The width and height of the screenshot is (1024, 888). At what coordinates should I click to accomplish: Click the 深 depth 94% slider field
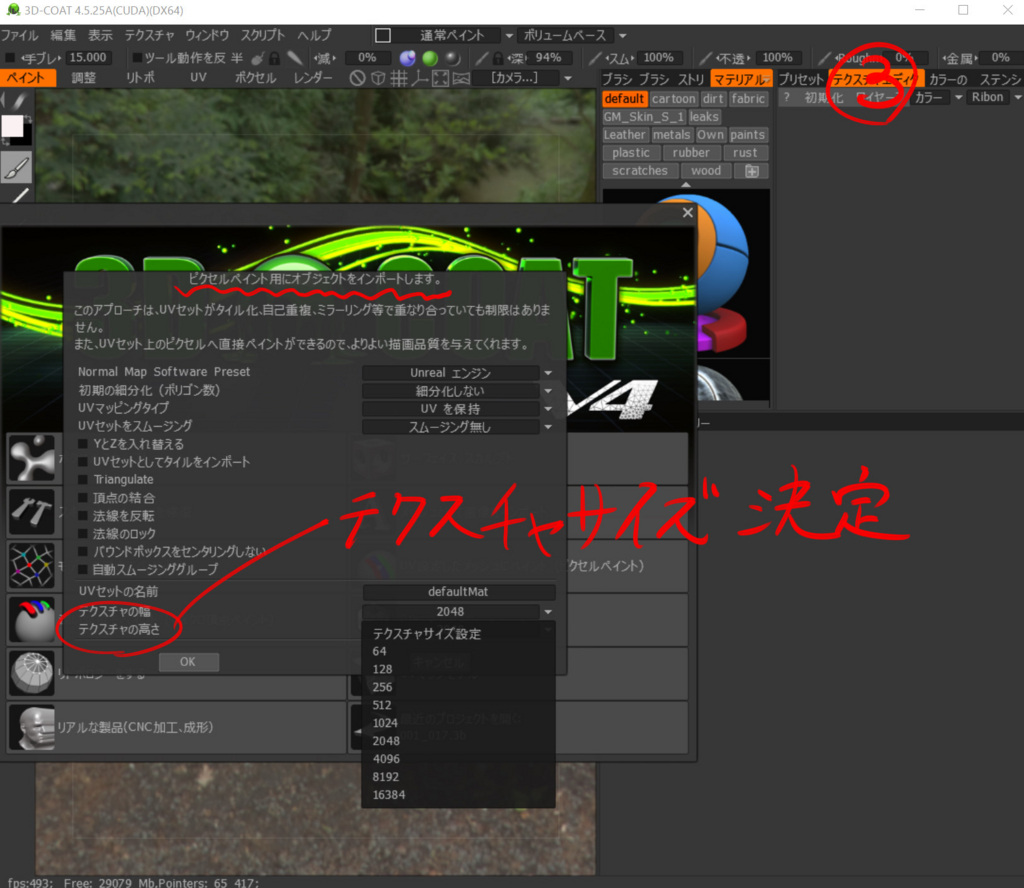click(549, 58)
